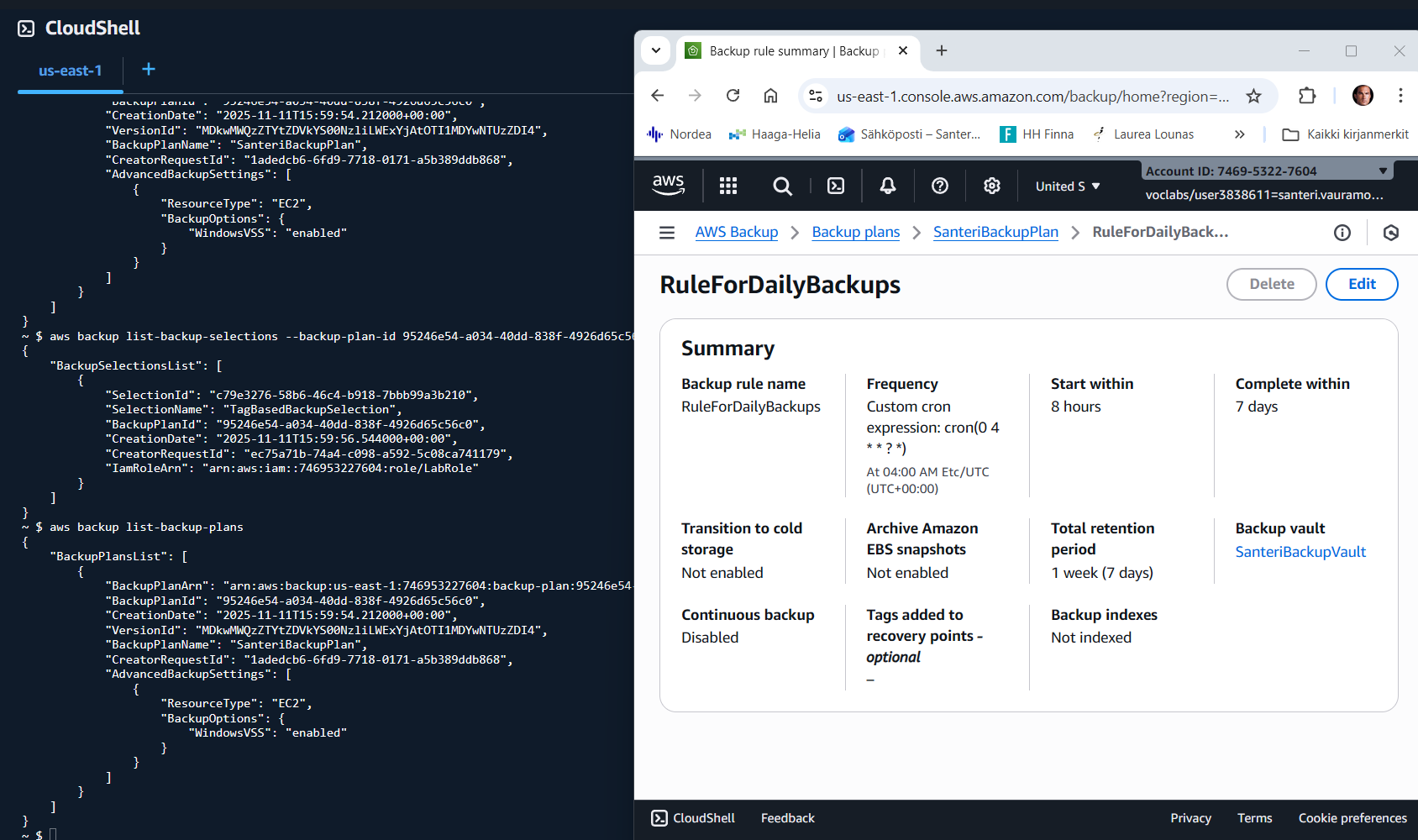Image resolution: width=1418 pixels, height=840 pixels.
Task: Open AWS help question mark icon
Action: [940, 186]
